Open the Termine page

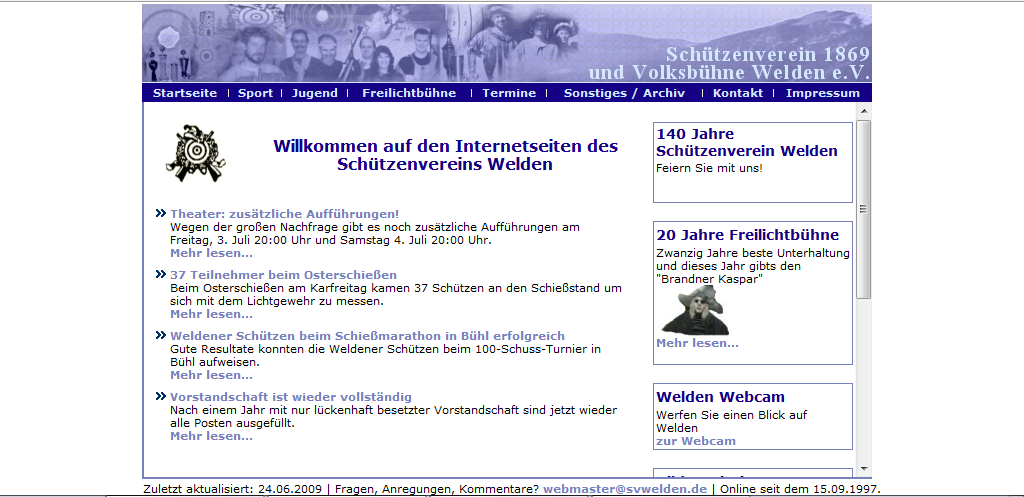pos(509,93)
